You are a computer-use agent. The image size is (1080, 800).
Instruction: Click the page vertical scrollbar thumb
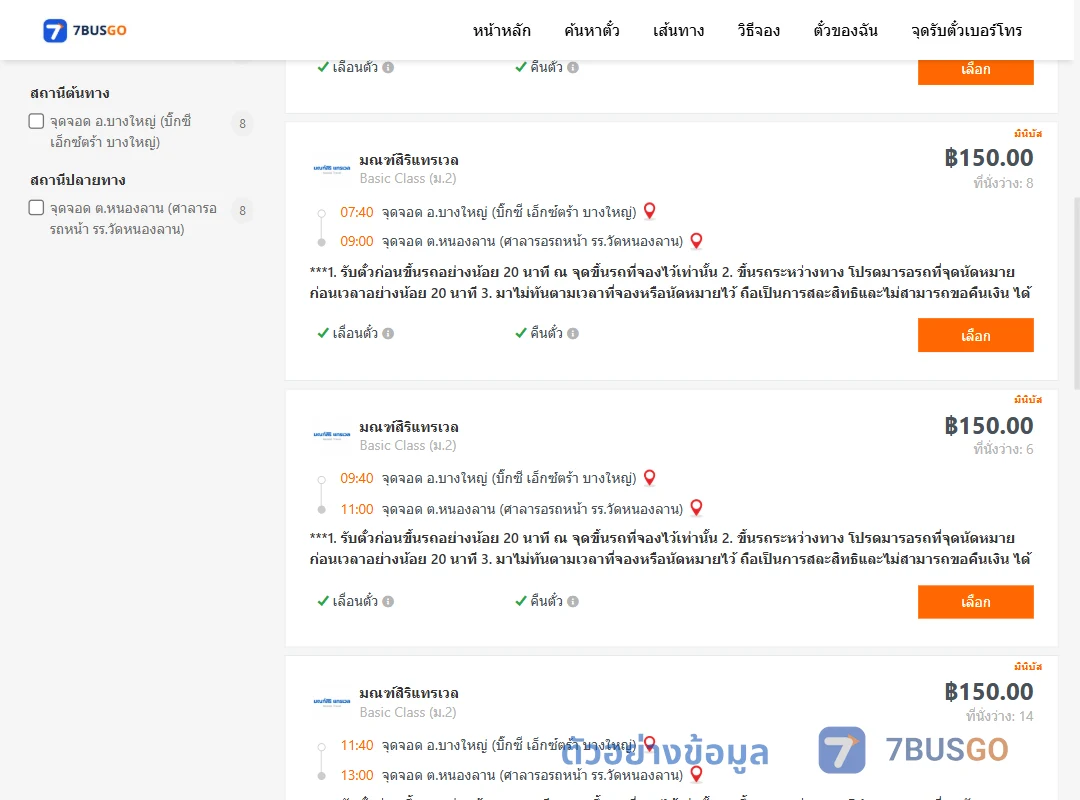(1076, 293)
